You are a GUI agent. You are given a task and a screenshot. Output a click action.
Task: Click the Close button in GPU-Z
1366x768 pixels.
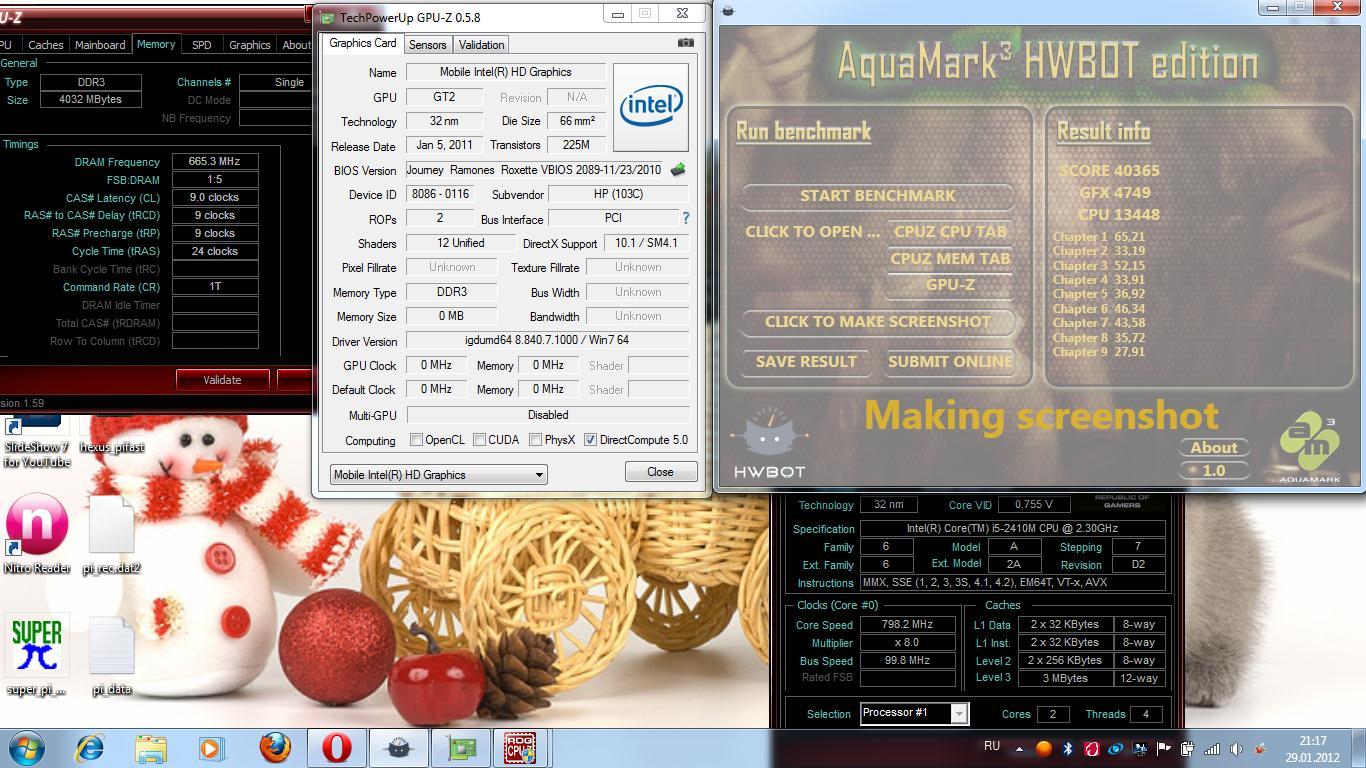(x=660, y=472)
